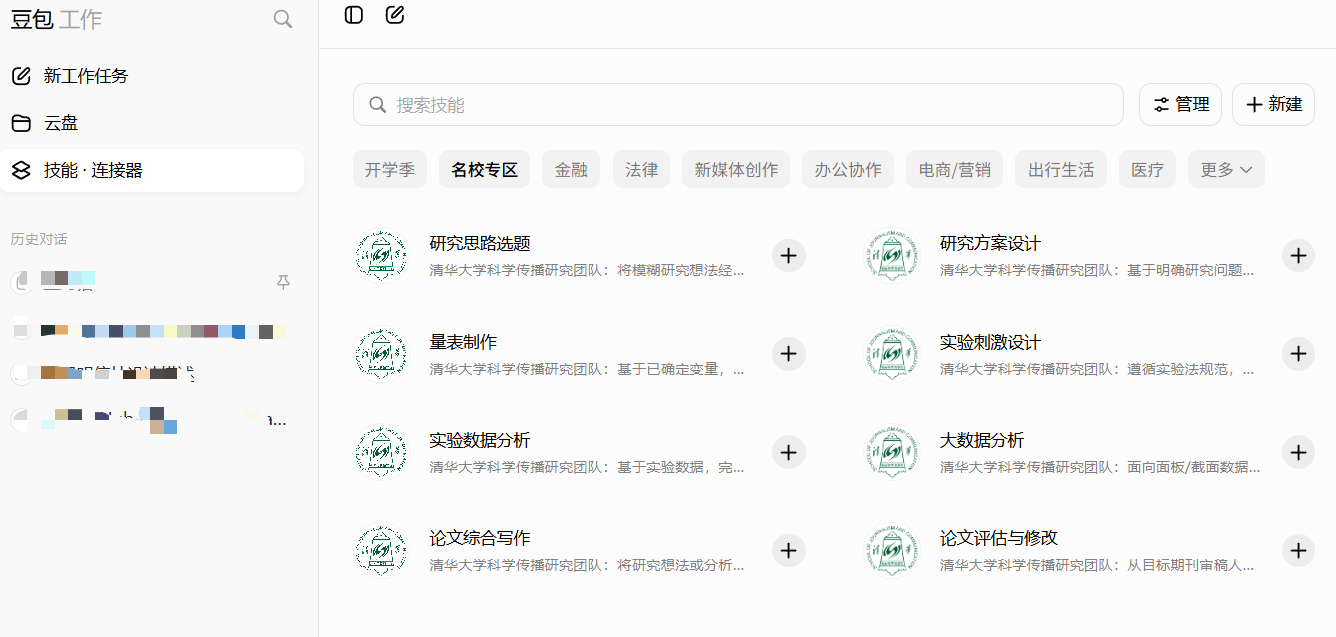Switch to the 出行生活 tab
This screenshot has height=637, width=1336.
[x=1061, y=170]
